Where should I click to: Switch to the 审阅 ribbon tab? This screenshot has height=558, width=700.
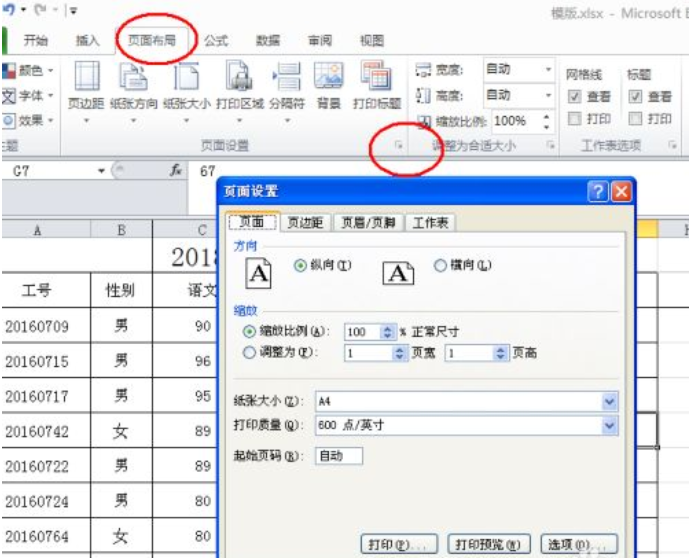pos(320,41)
